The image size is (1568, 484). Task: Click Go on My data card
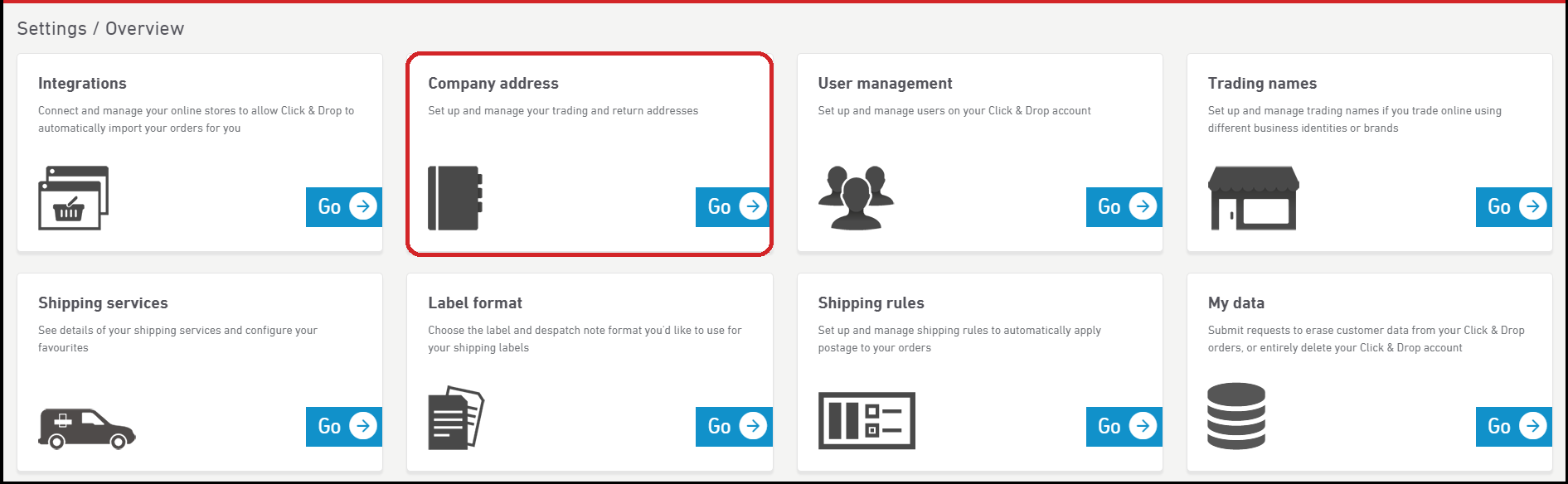(x=1514, y=426)
